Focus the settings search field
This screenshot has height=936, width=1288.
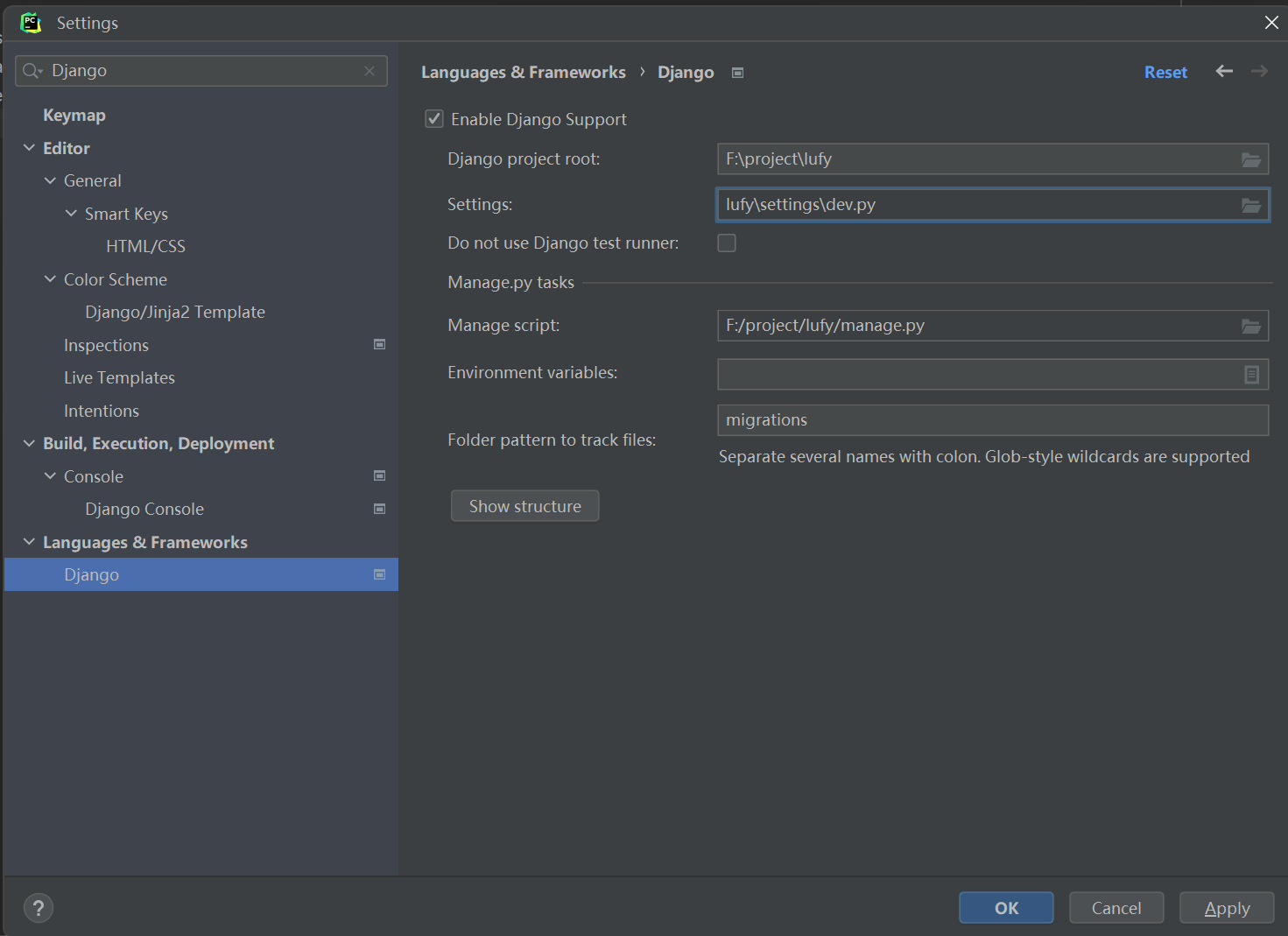201,71
